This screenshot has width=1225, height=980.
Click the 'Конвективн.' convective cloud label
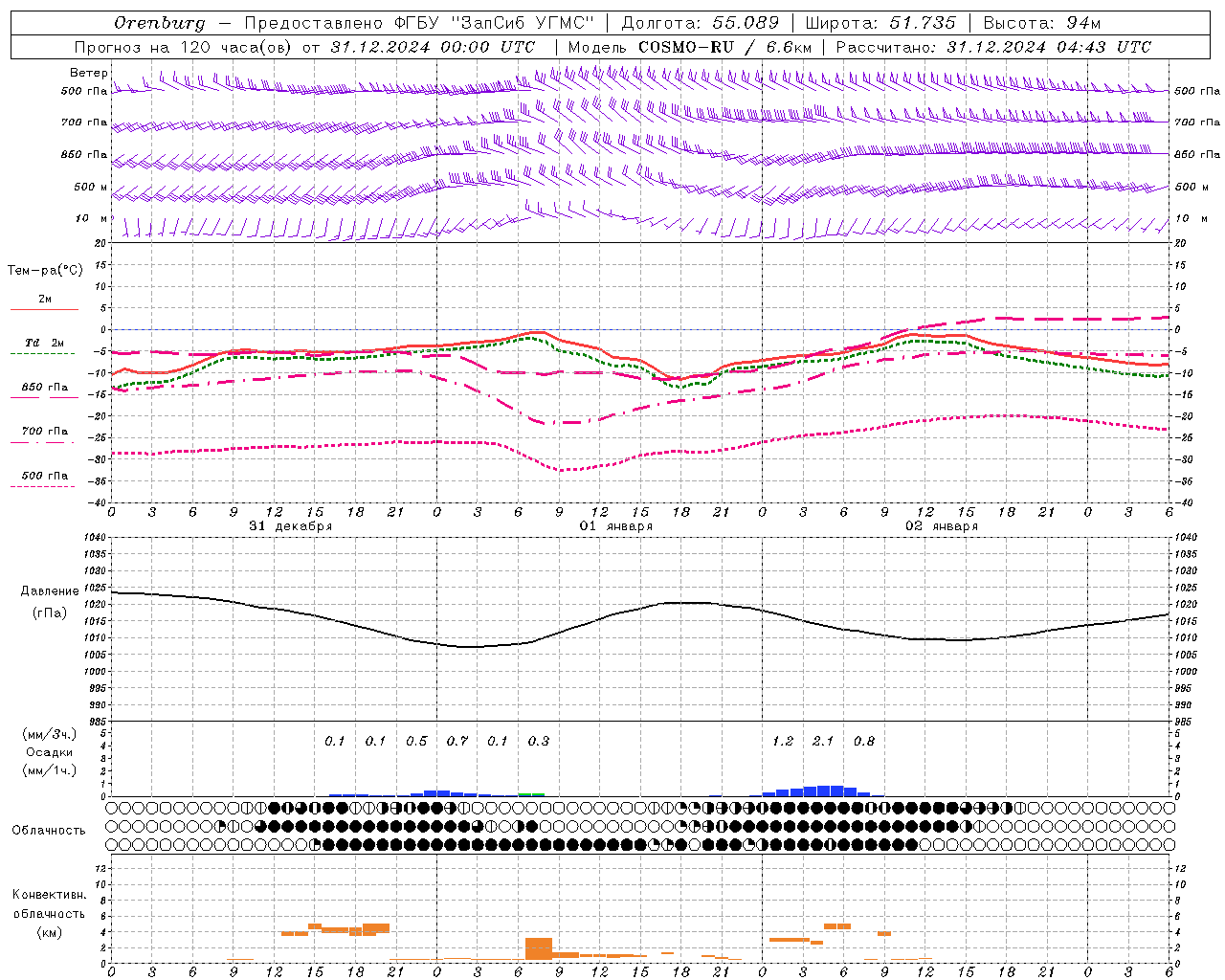click(49, 895)
